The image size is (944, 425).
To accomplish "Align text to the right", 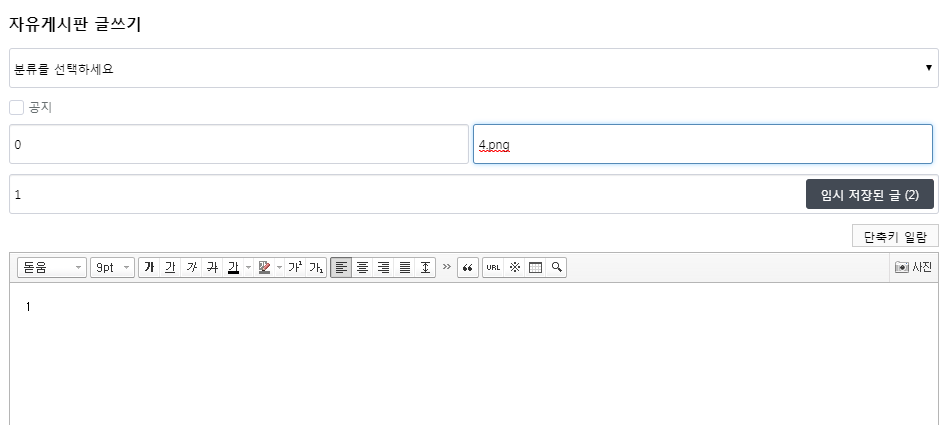I will click(384, 267).
